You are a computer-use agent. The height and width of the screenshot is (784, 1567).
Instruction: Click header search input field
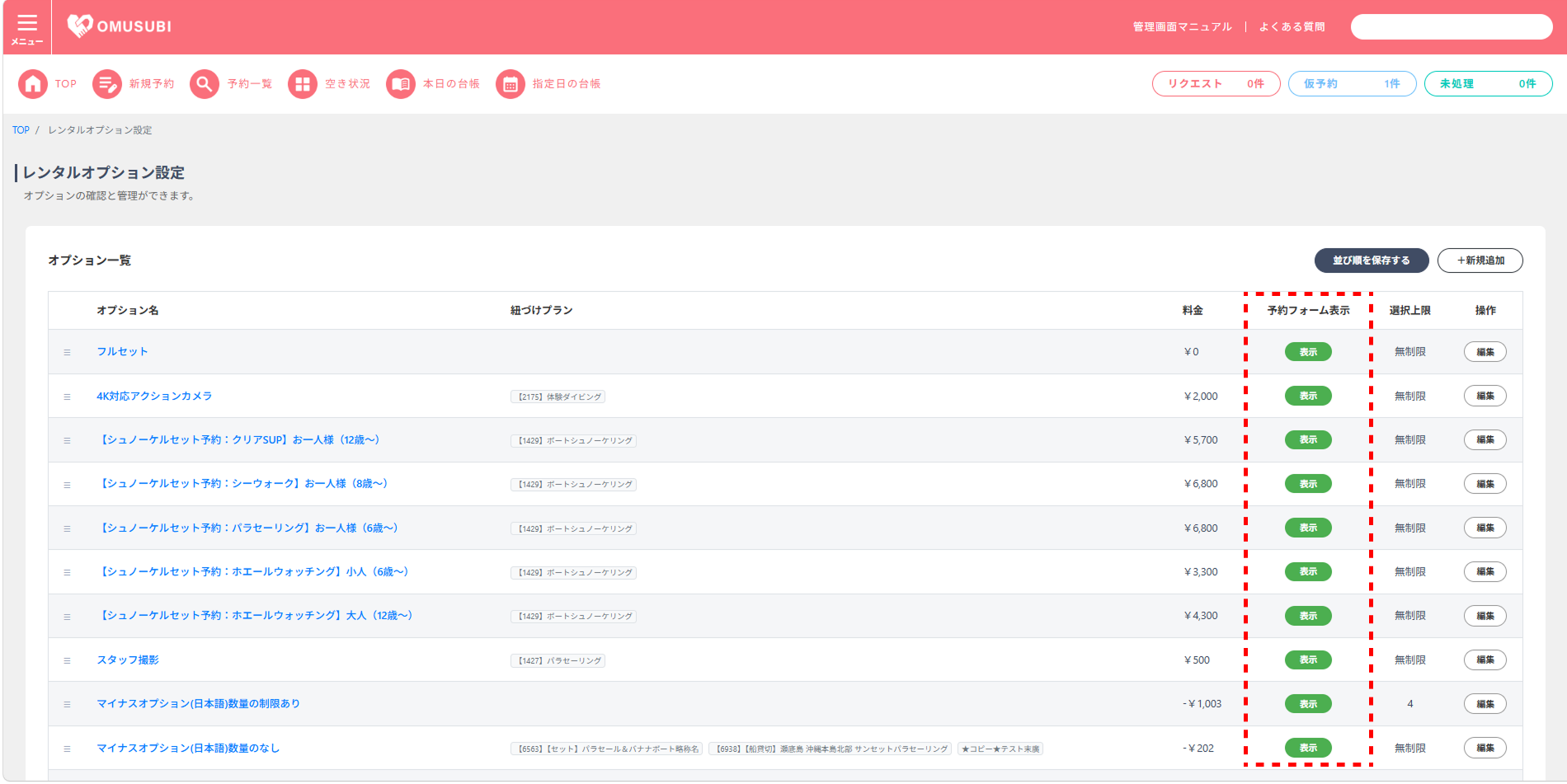tap(1451, 27)
